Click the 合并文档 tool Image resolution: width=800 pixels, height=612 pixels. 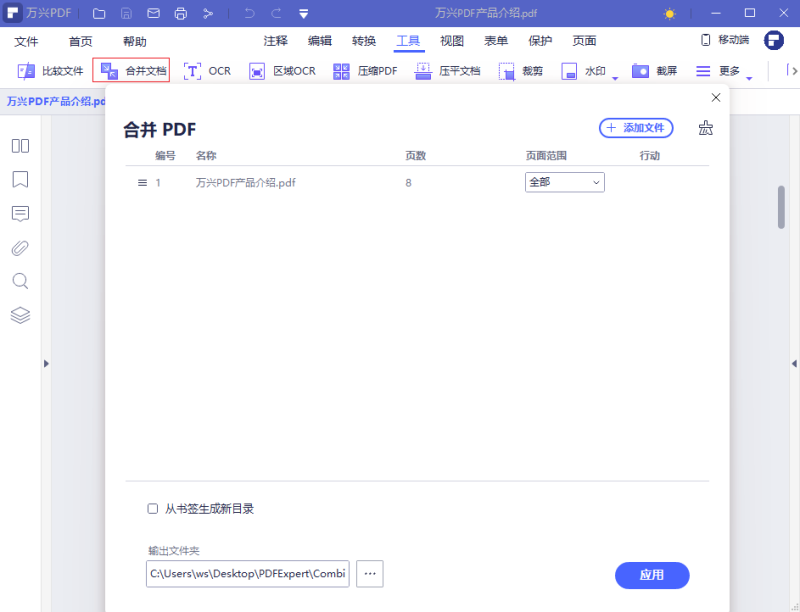(131, 70)
